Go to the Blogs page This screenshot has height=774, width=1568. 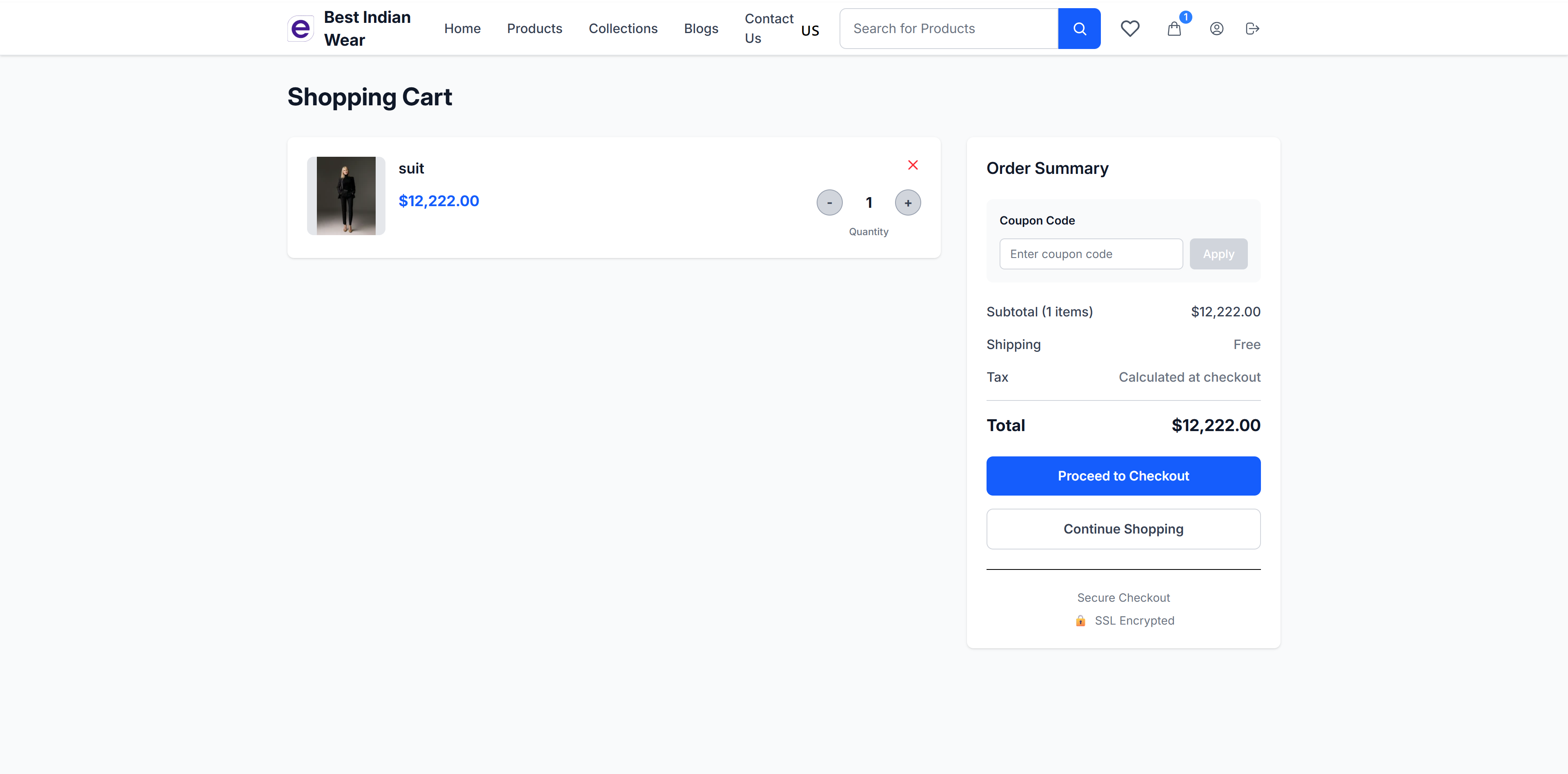701,28
